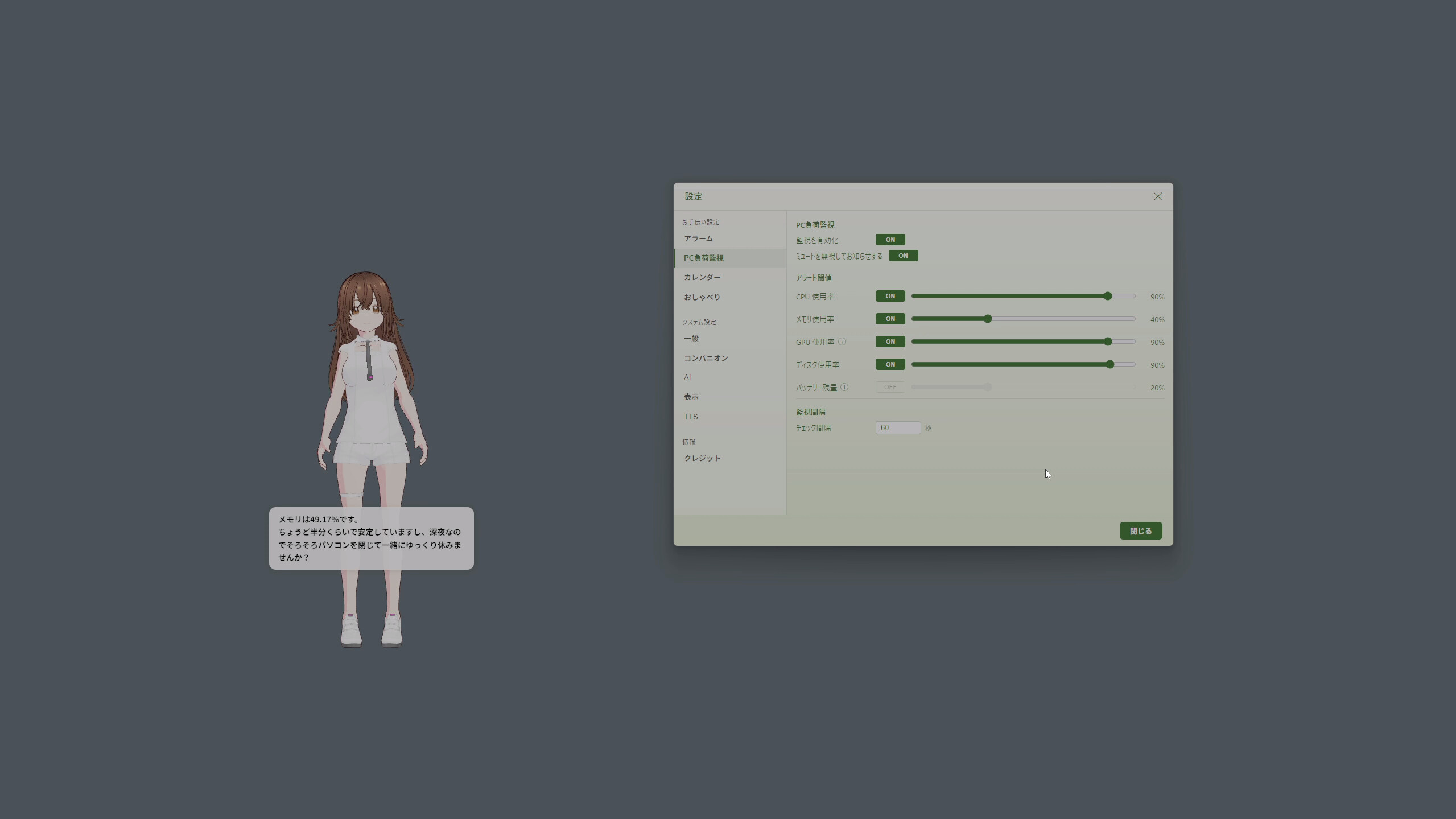Toggle the ディスク使用率 alert switch
Image resolution: width=1456 pixels, height=819 pixels.
890,364
